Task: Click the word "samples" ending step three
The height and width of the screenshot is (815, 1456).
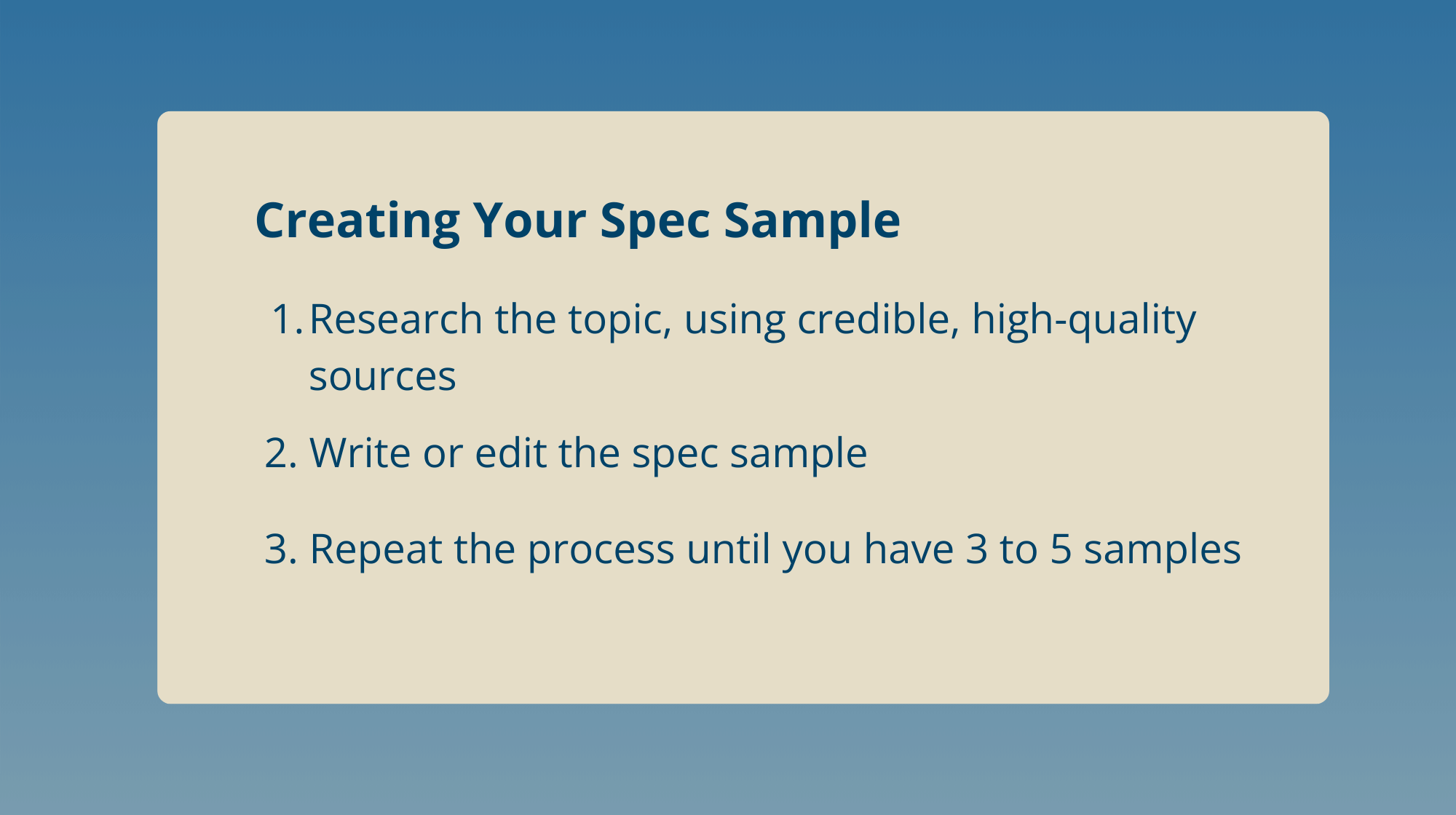Action: pos(1163,550)
